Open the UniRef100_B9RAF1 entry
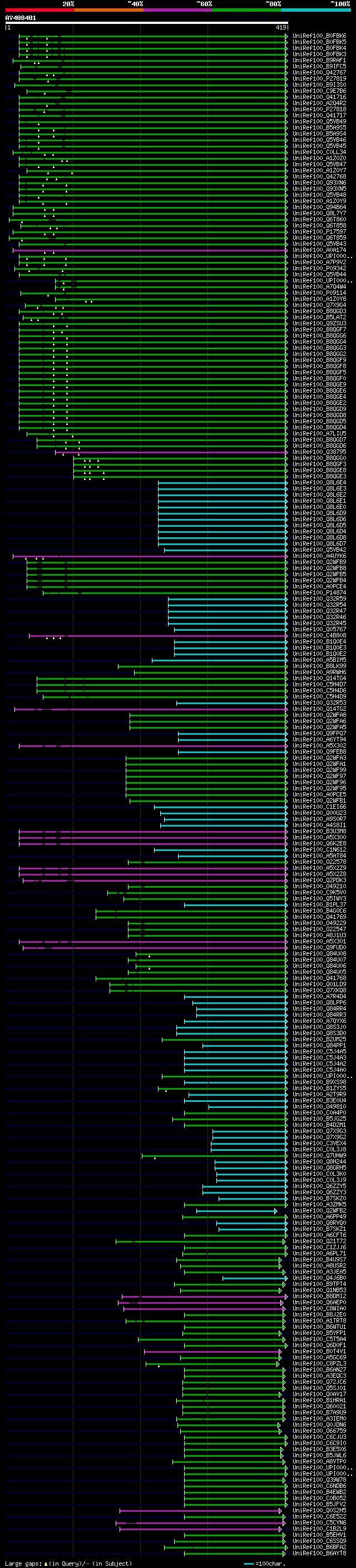This screenshot has width=356, height=1568. coord(319,60)
